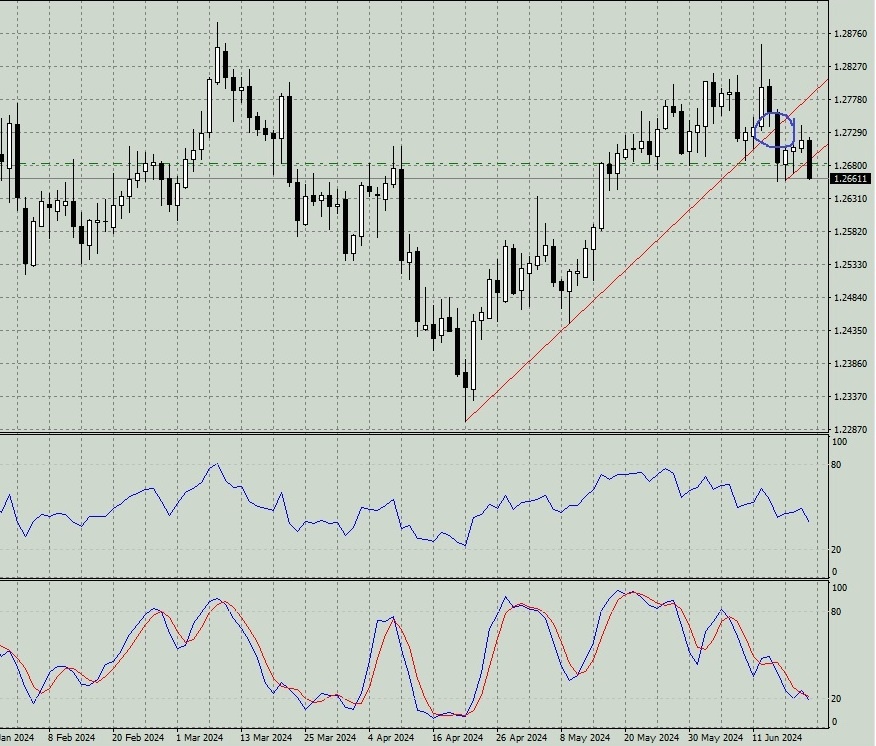Click the 1.24350 price axis label
The height and width of the screenshot is (746, 876).
point(851,331)
